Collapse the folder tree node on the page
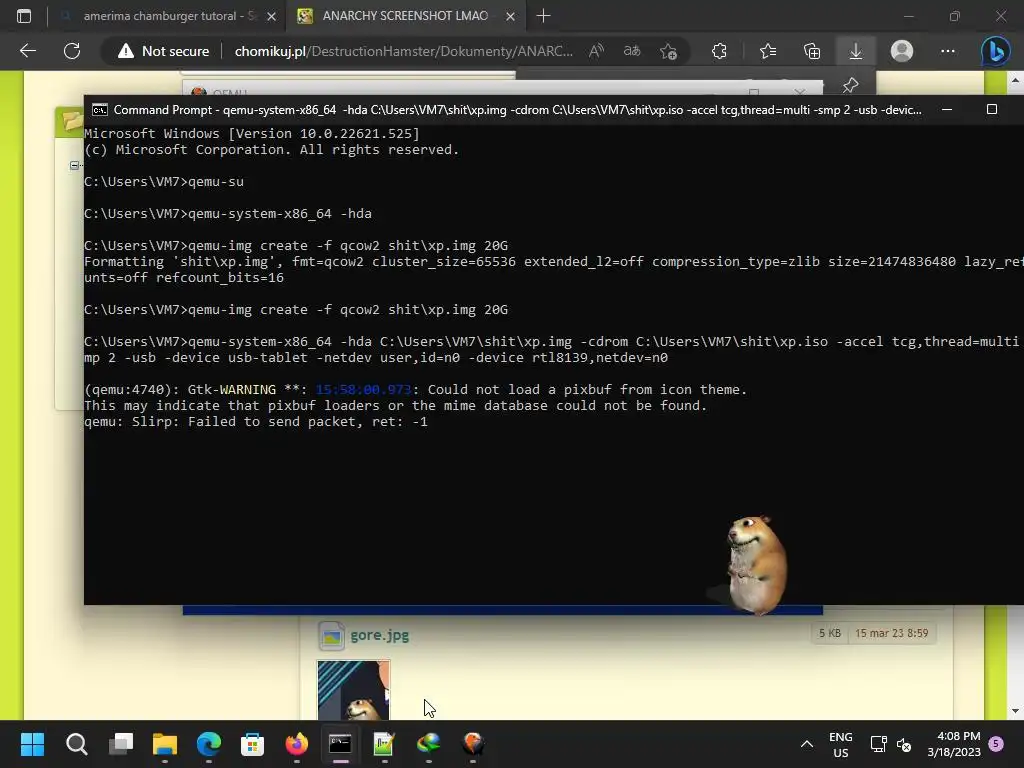Image resolution: width=1024 pixels, height=768 pixels. 74,165
